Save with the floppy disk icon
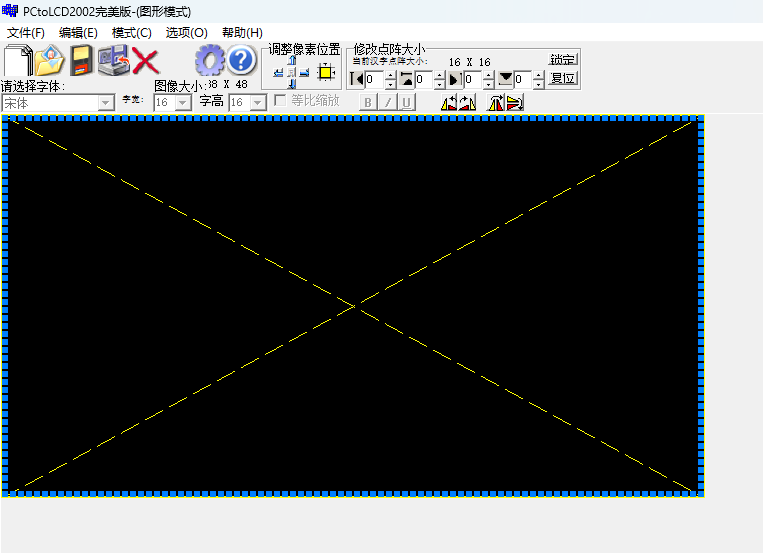The height and width of the screenshot is (553, 763). click(x=81, y=60)
